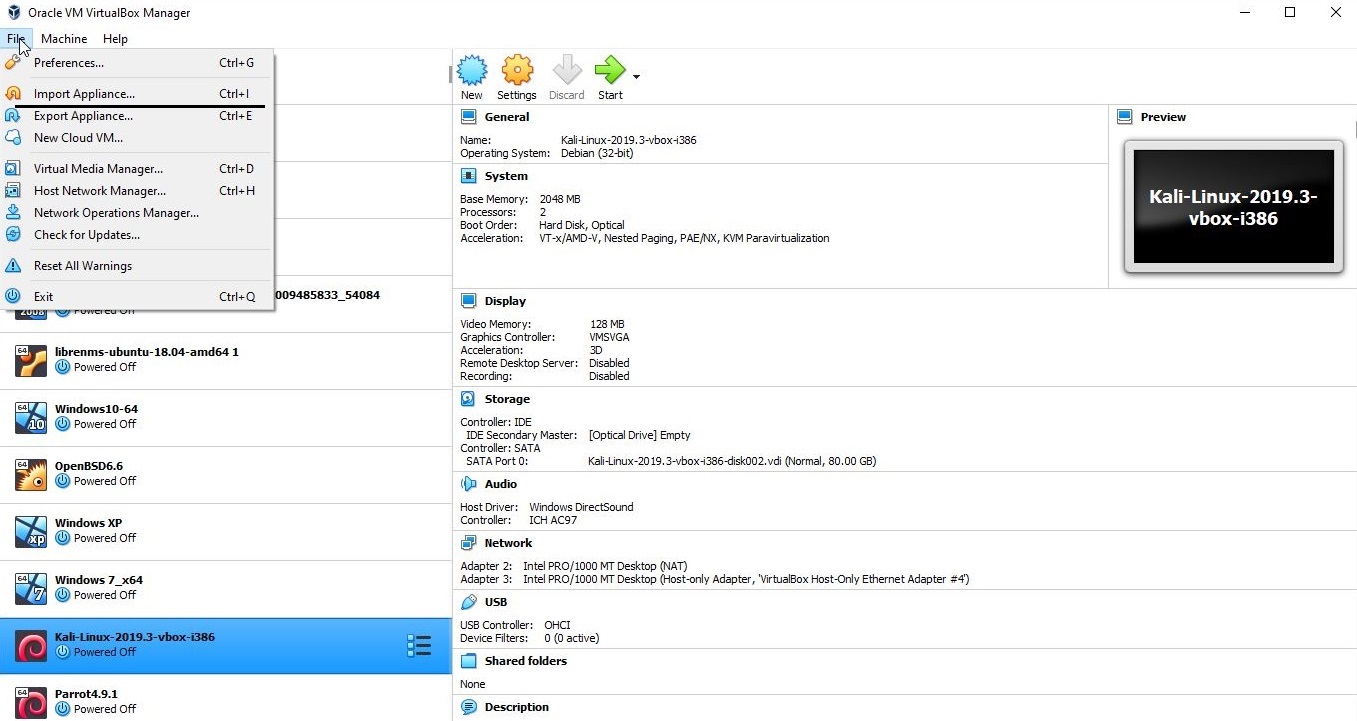Choose Reset All Warnings entry
Image resolution: width=1357 pixels, height=721 pixels.
(137, 266)
